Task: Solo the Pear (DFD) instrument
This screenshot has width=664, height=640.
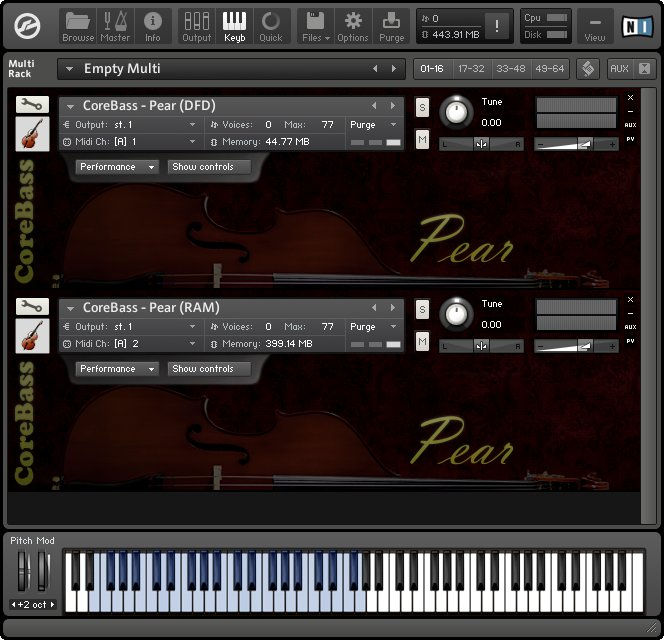Action: click(422, 108)
